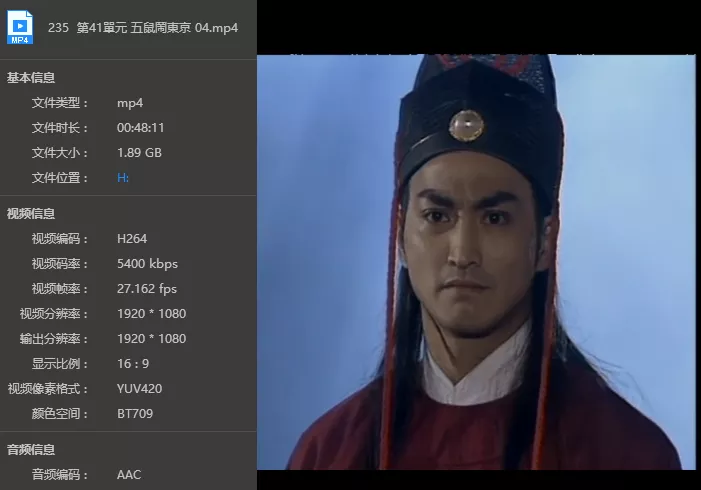The image size is (701, 490).
Task: Open the H: file location link
Action: point(122,177)
